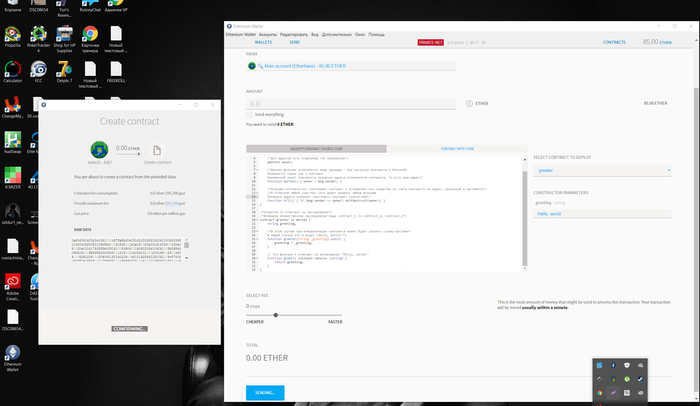Click inside the Solidity source code editor

coord(384,213)
